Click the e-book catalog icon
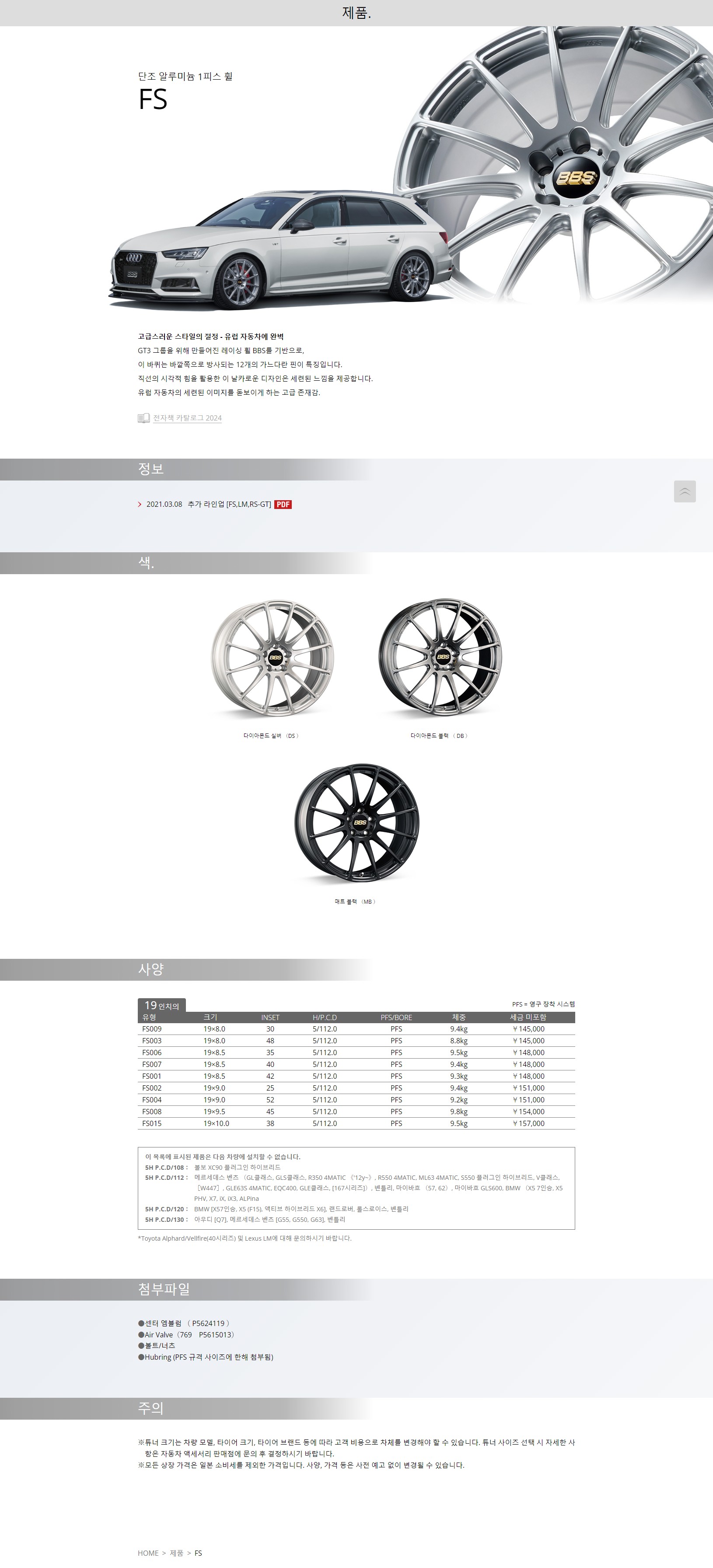 143,417
